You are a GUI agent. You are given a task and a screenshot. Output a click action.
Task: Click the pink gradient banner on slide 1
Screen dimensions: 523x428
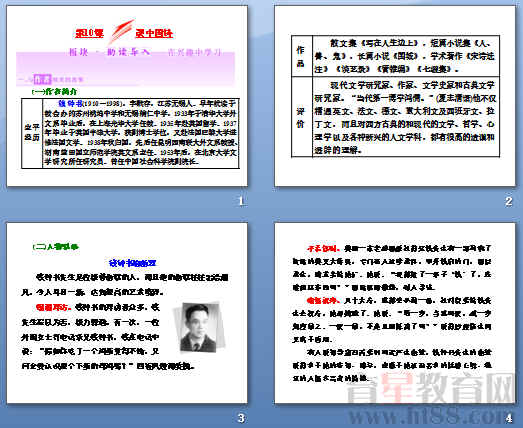click(125, 68)
